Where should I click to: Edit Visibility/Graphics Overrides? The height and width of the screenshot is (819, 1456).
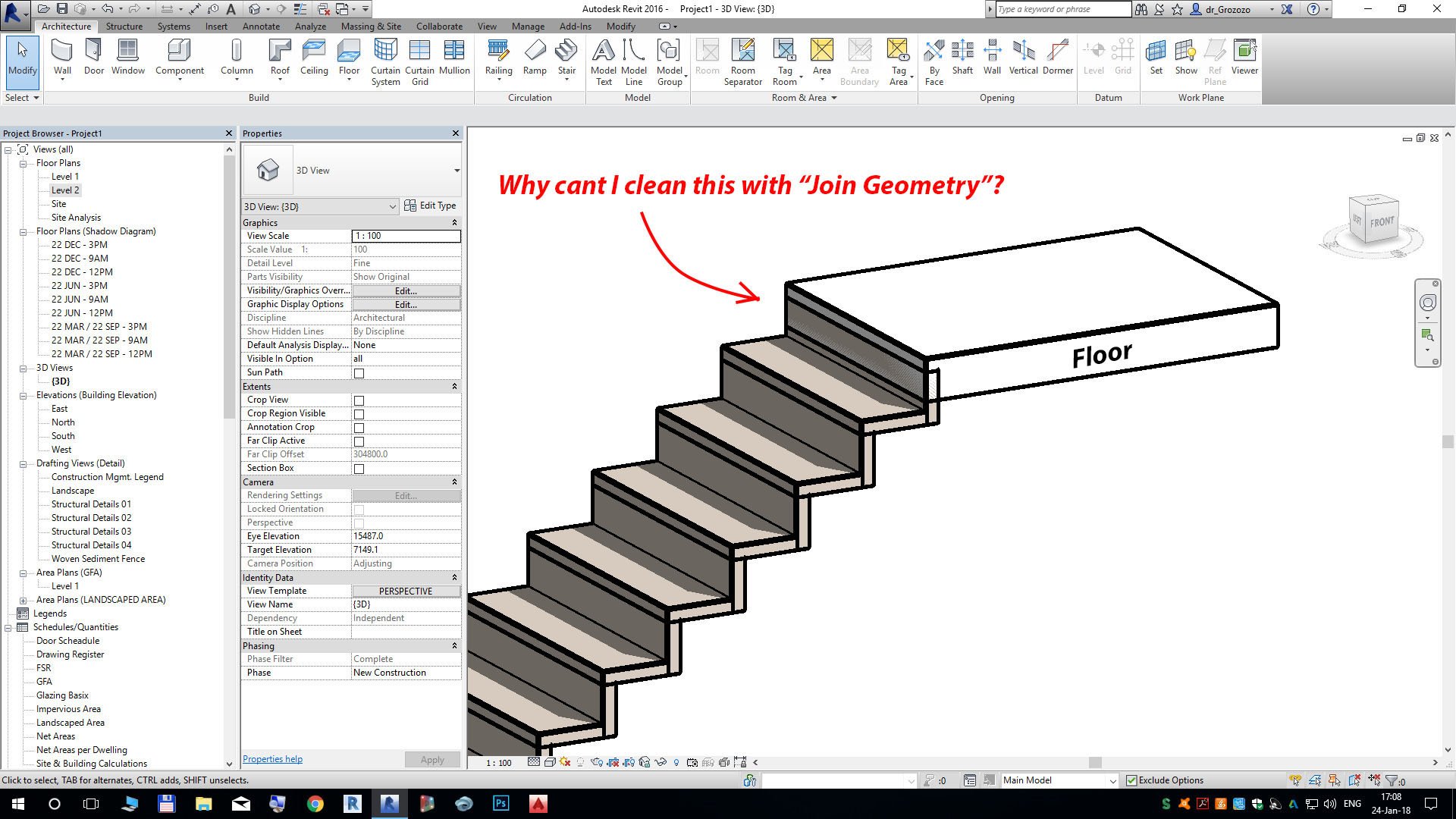pos(406,291)
